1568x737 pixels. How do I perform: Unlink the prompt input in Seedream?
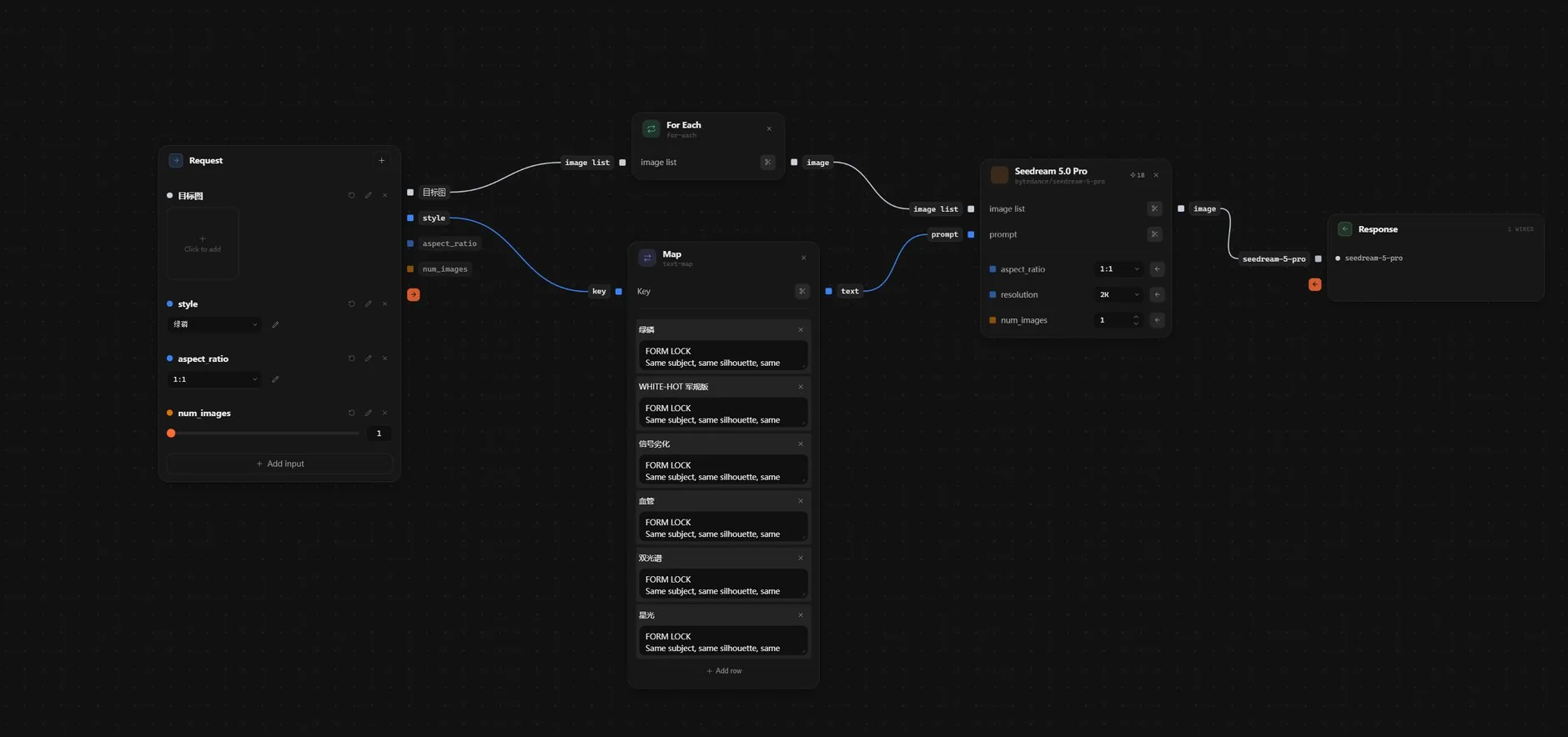1154,234
